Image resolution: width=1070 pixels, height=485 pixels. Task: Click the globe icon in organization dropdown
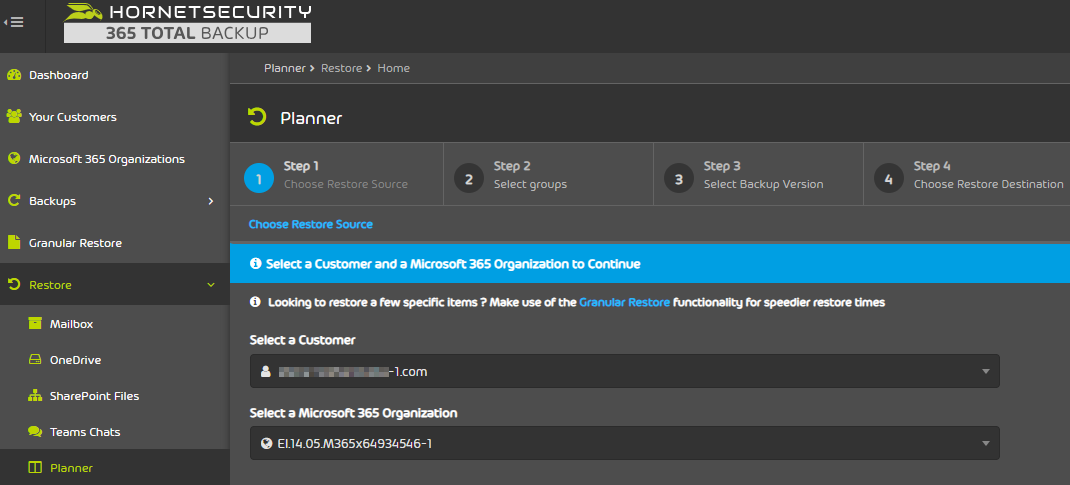coord(267,444)
